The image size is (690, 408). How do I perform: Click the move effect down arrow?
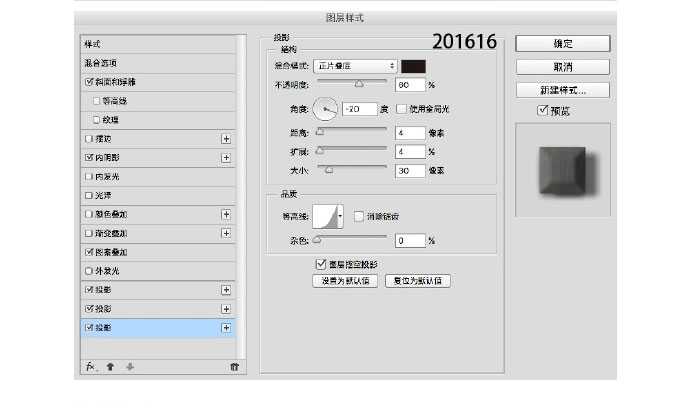coord(130,366)
